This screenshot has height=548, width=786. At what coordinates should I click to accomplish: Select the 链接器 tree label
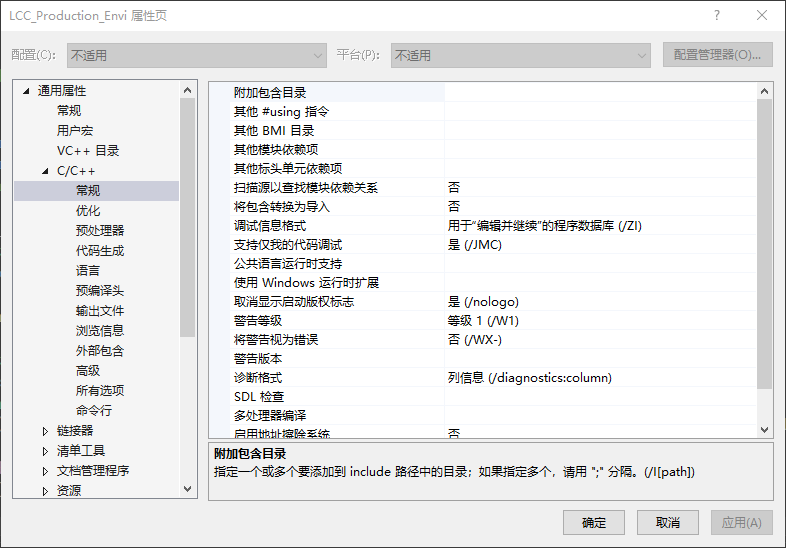[x=75, y=431]
